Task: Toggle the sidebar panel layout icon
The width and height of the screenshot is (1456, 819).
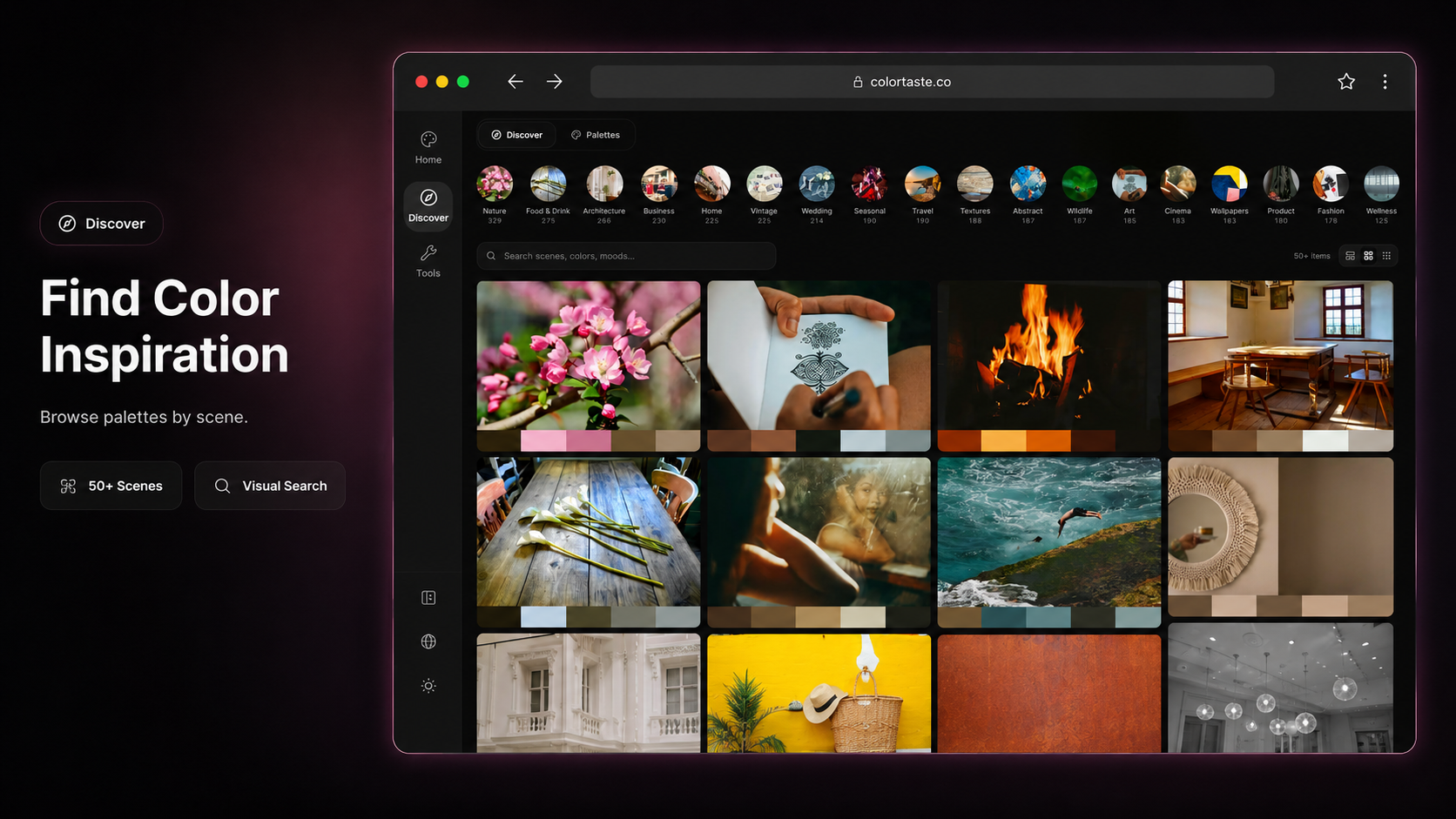Action: 428,598
